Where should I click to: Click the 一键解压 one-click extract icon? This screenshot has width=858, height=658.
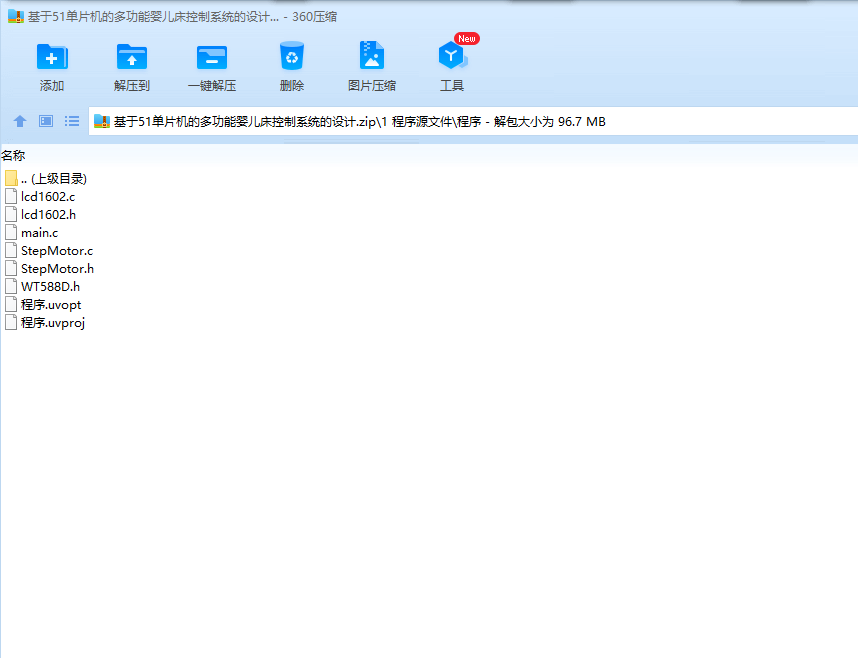pos(212,57)
